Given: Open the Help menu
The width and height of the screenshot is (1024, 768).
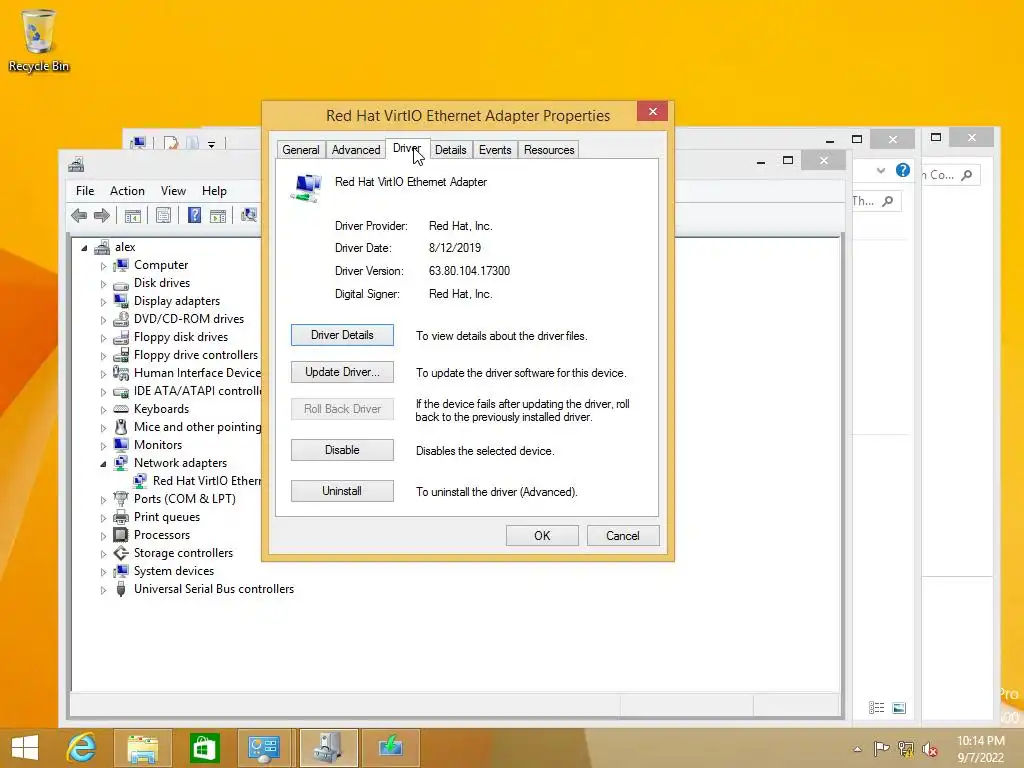Looking at the screenshot, I should point(214,191).
